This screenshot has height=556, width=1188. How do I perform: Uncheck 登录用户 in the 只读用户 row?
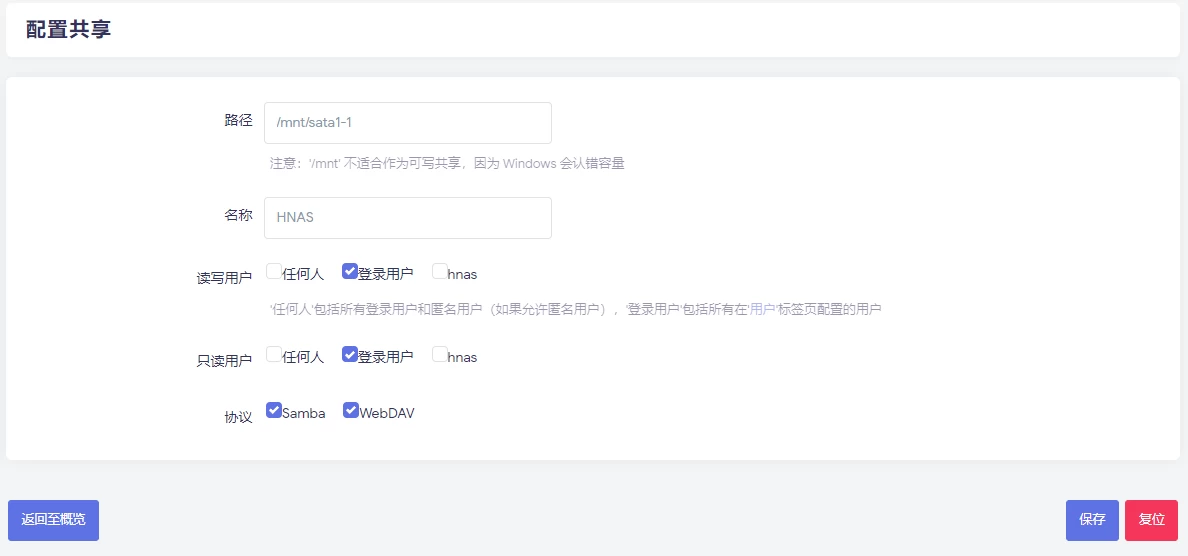[349, 354]
